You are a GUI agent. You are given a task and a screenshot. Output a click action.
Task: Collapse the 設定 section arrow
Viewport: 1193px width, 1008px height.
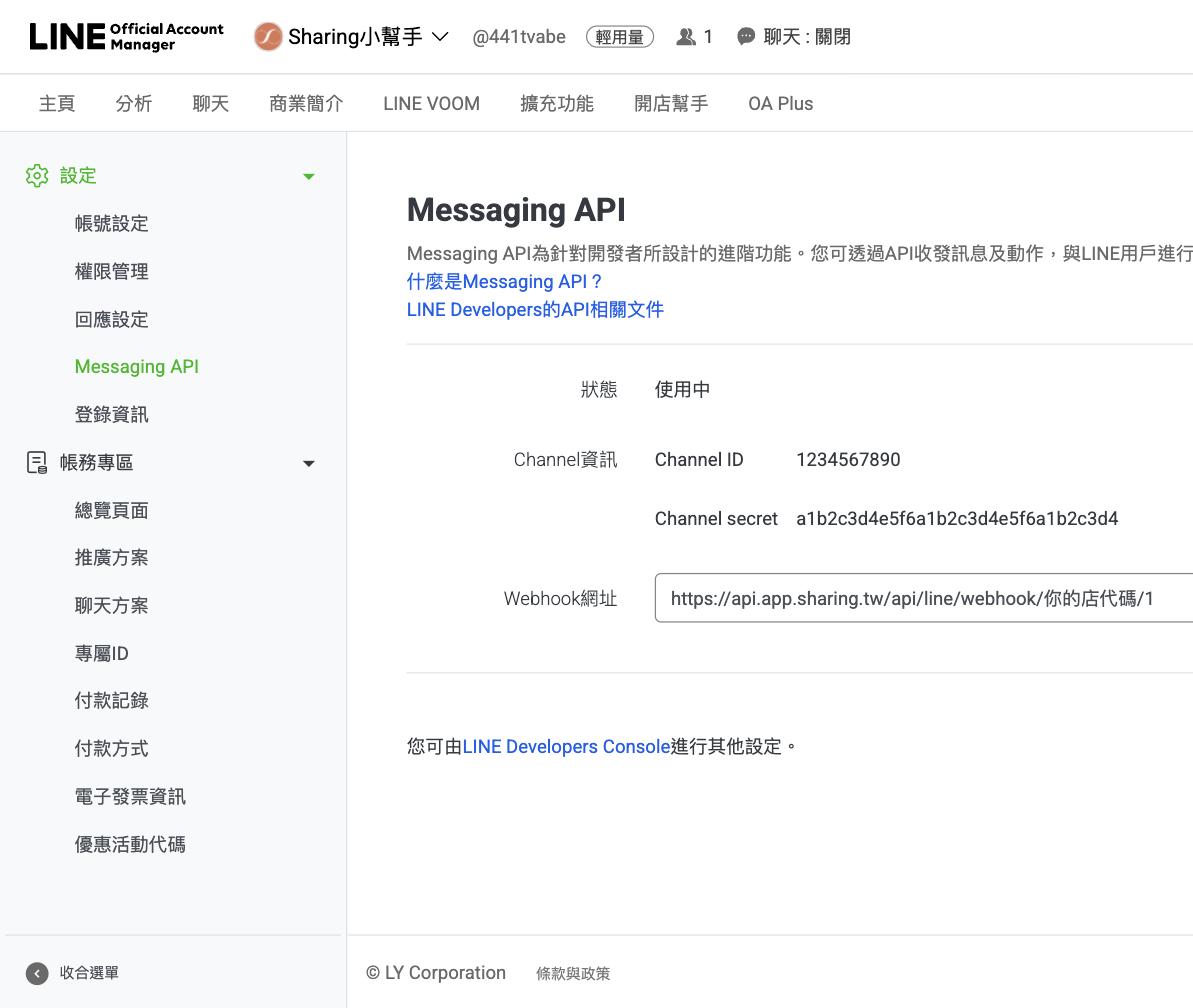point(308,176)
